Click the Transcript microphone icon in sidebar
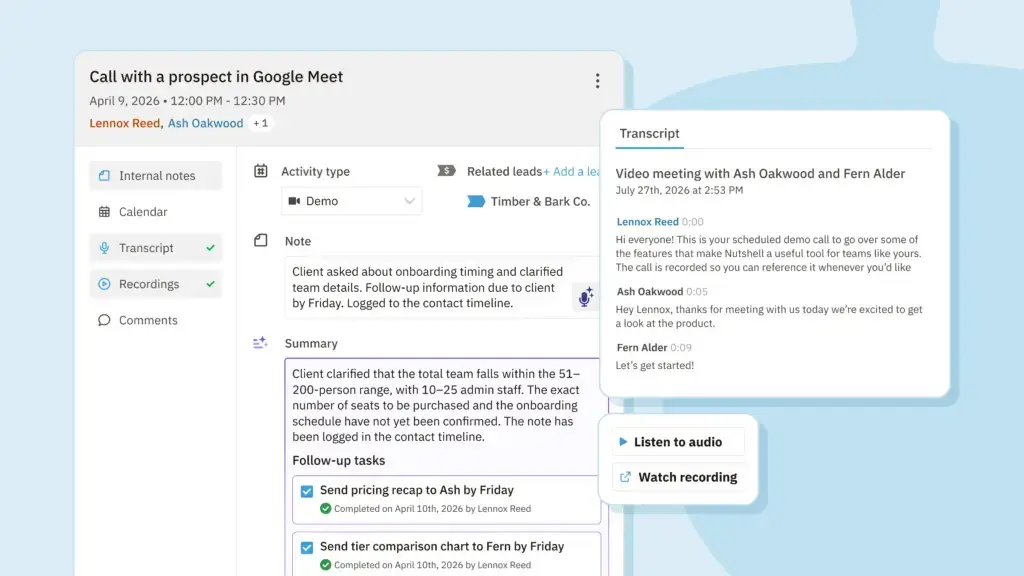The height and width of the screenshot is (576, 1024). 104,248
